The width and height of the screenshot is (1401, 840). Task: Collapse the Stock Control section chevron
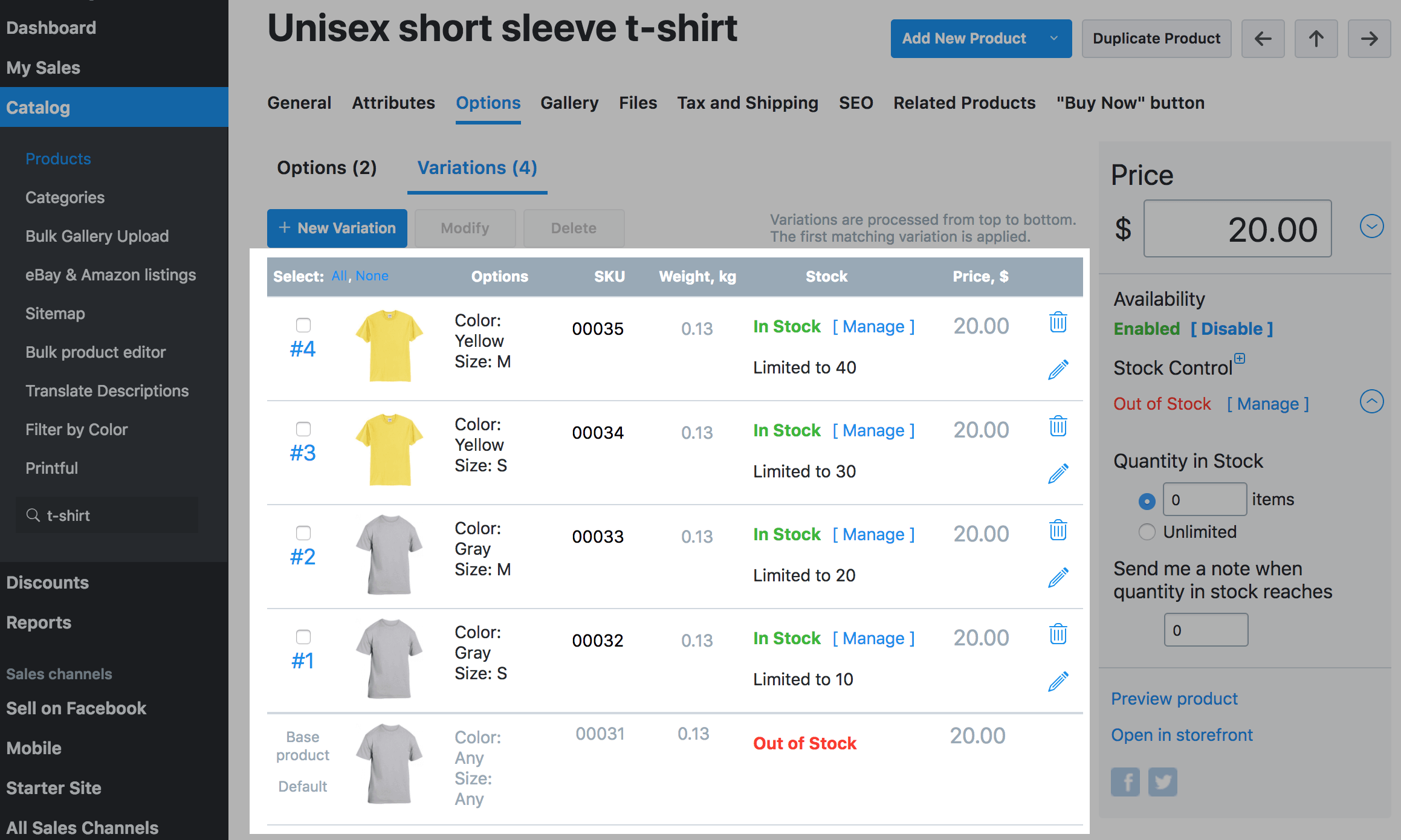coord(1371,401)
